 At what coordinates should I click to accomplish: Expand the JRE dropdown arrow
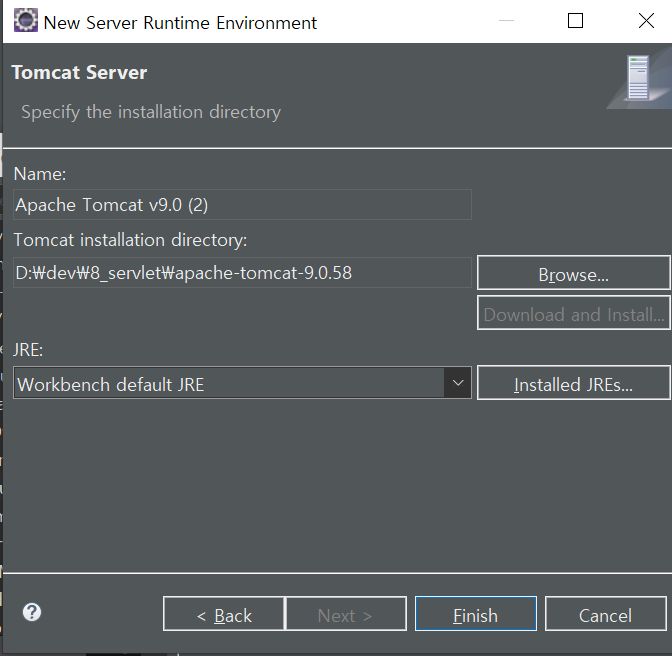pos(458,383)
